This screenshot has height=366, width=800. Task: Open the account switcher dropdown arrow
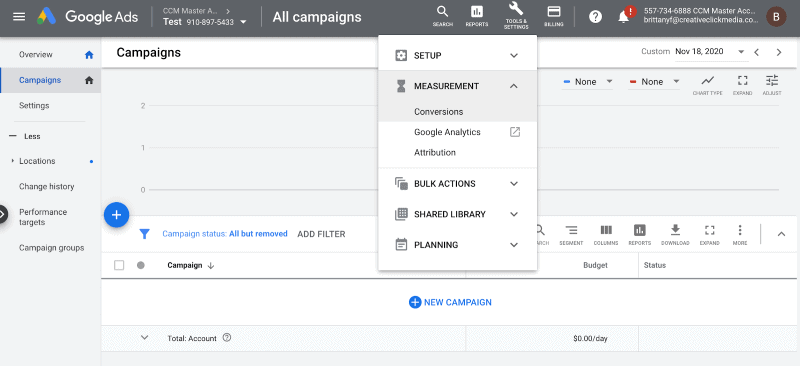[243, 22]
